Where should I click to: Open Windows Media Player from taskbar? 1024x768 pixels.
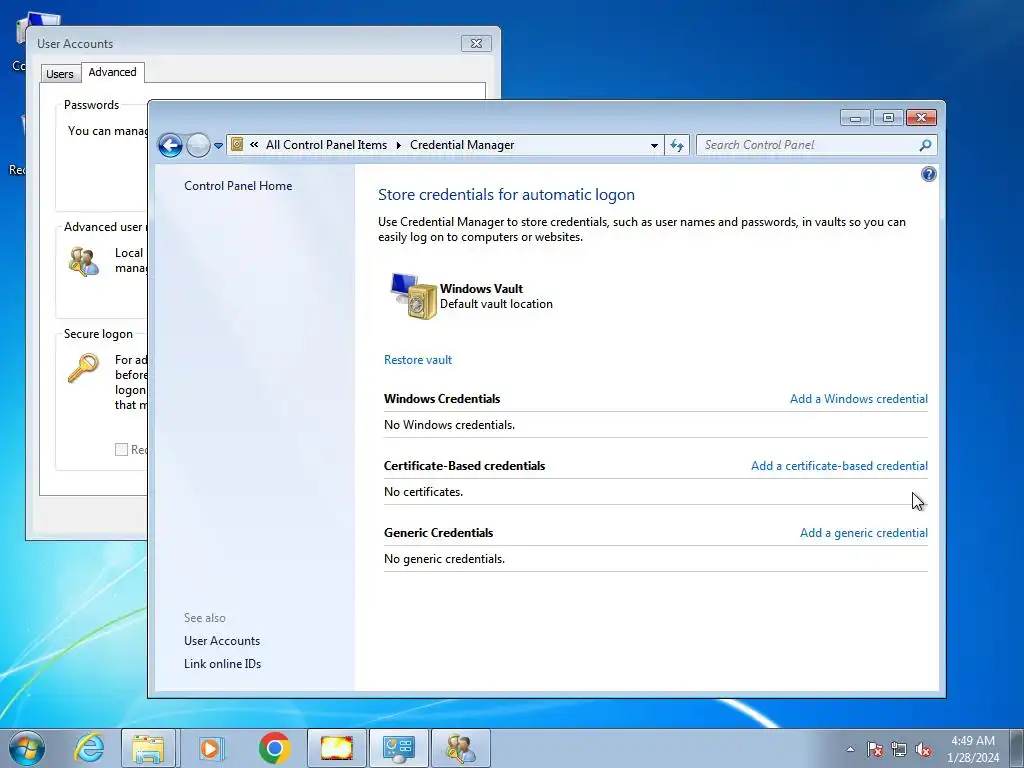210,748
